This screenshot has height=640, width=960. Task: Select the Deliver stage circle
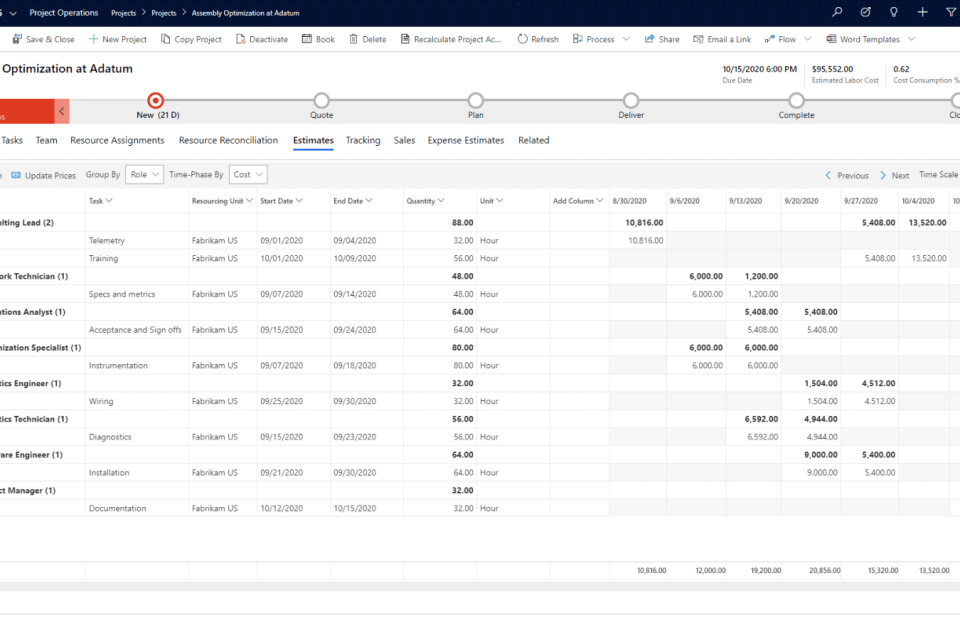tap(631, 100)
